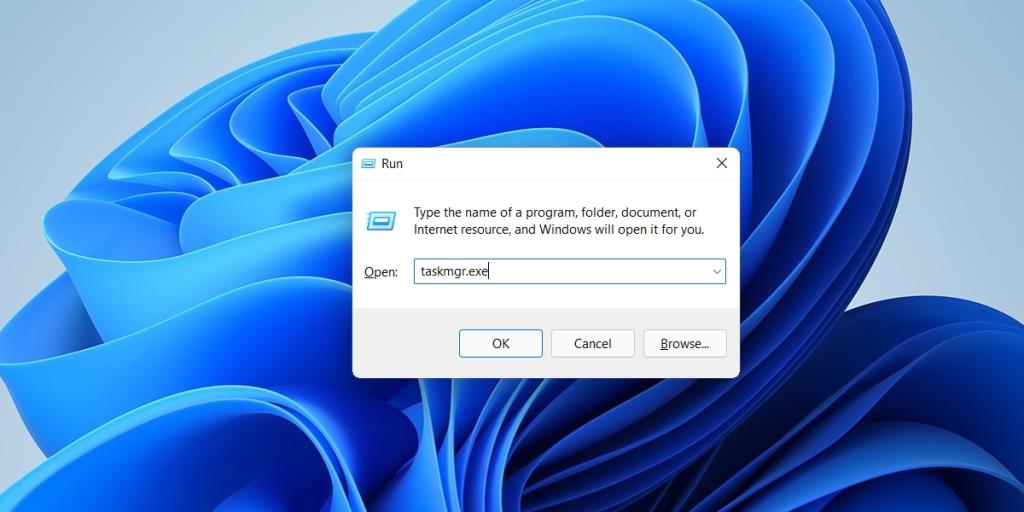Click the small Run icon in title bar
Viewport: 1024px width, 512px height.
click(x=368, y=163)
